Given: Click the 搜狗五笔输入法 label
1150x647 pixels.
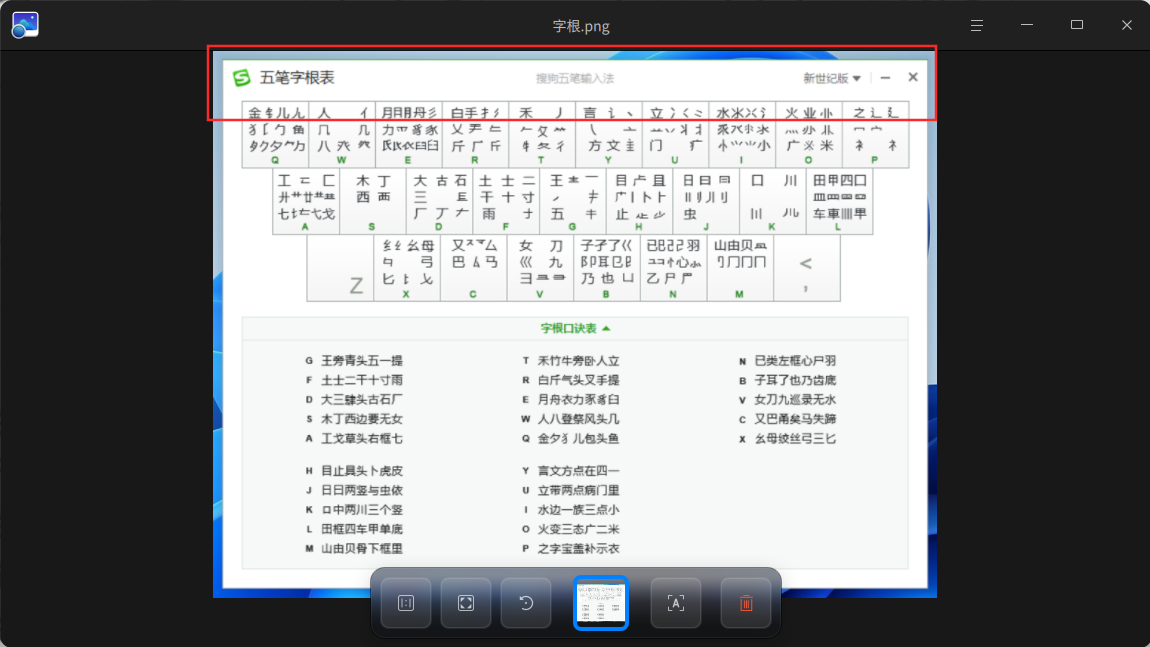Looking at the screenshot, I should tap(575, 78).
